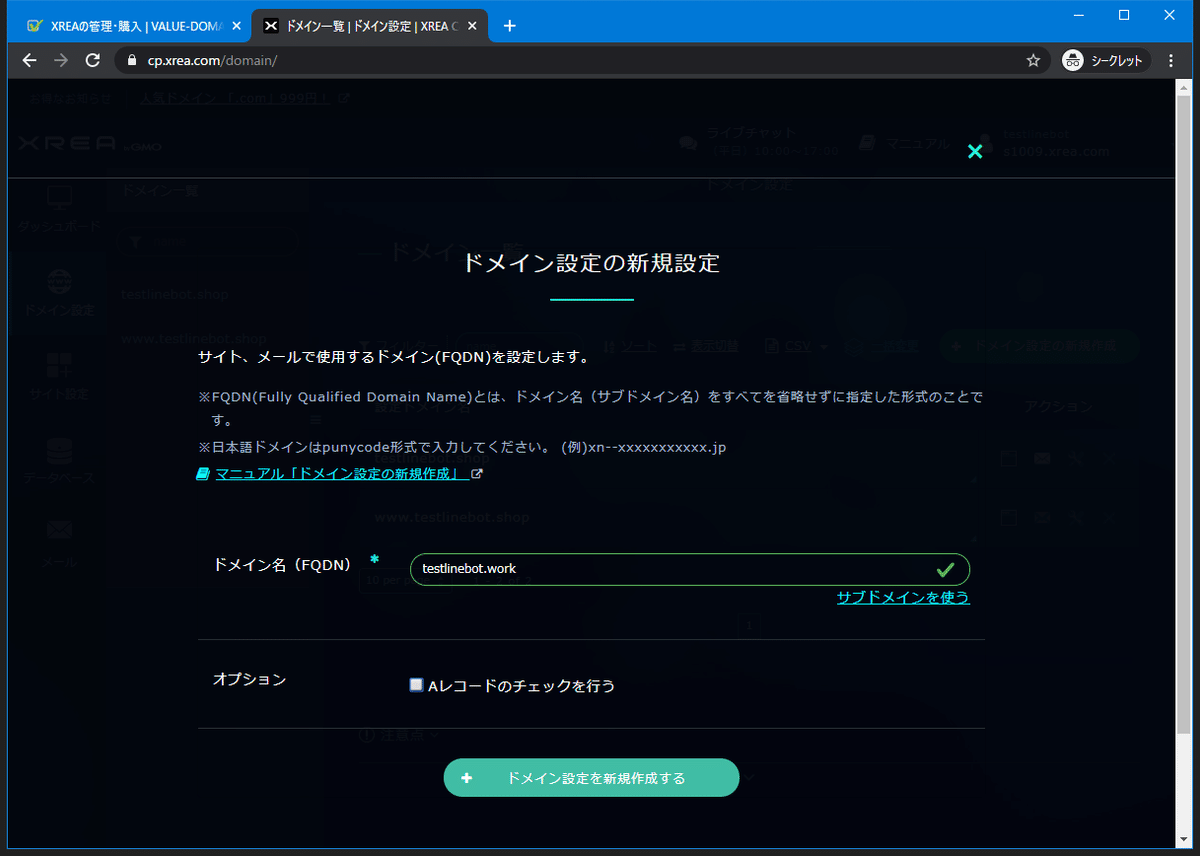Click the マニュアル icon in the header

click(x=866, y=142)
